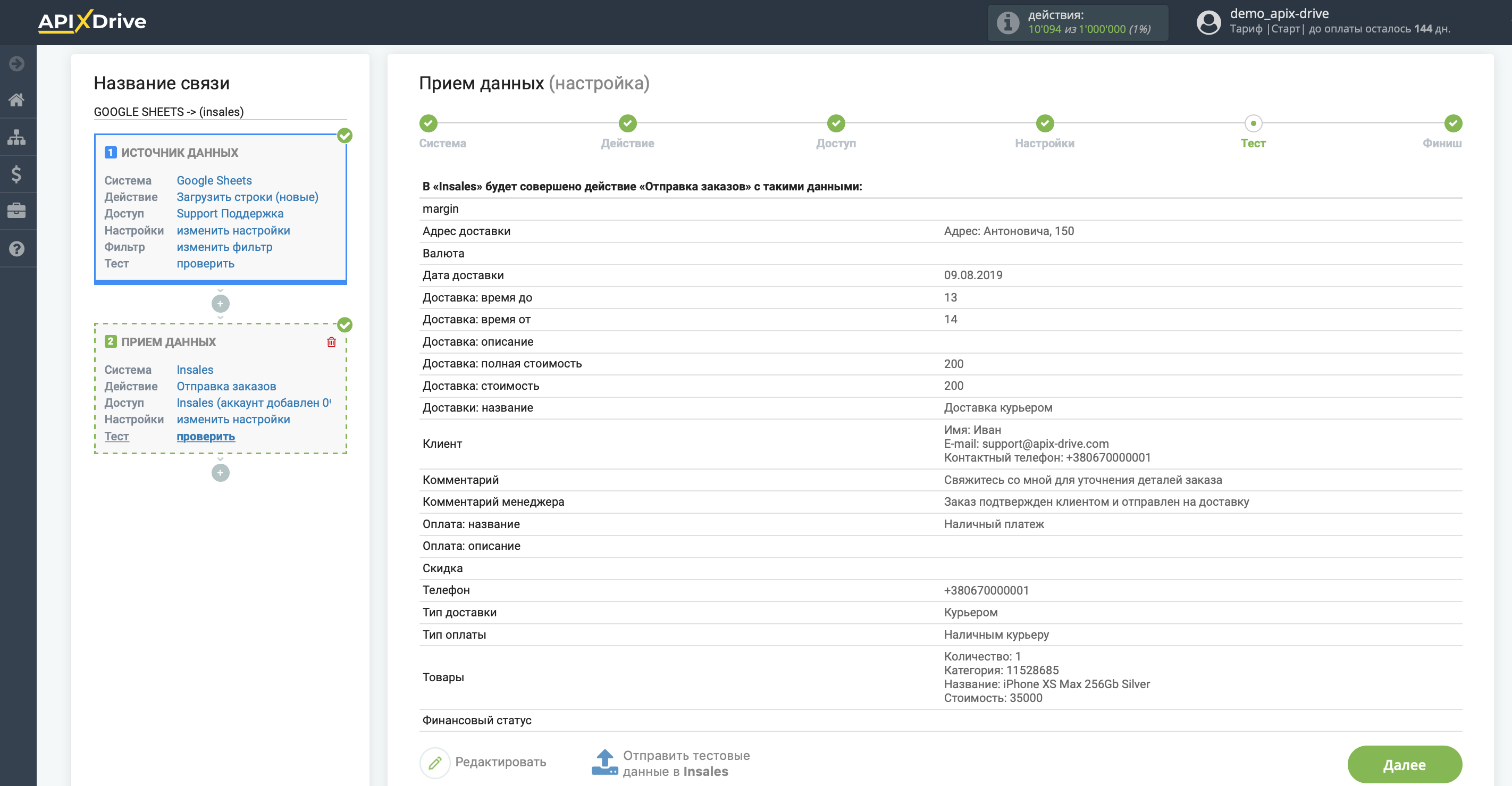Click green checkmark on receiver block
Viewport: 1512px width, 786px height.
pyautogui.click(x=345, y=325)
